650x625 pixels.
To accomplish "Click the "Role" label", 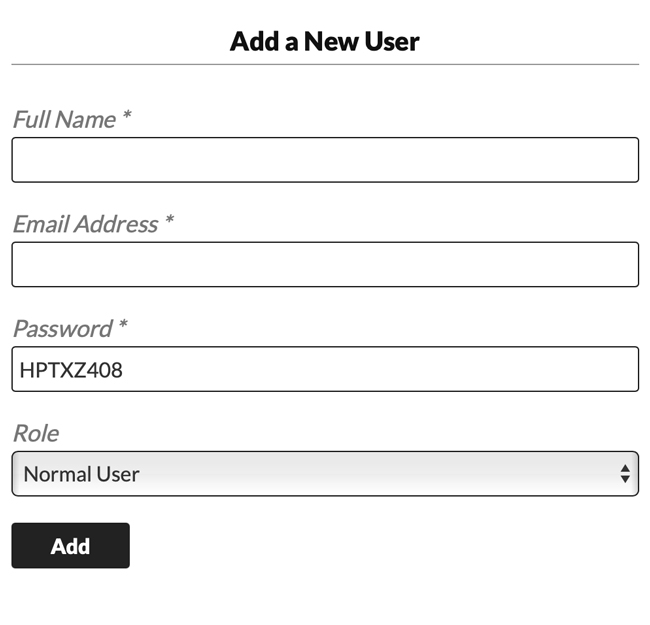I will coord(36,433).
